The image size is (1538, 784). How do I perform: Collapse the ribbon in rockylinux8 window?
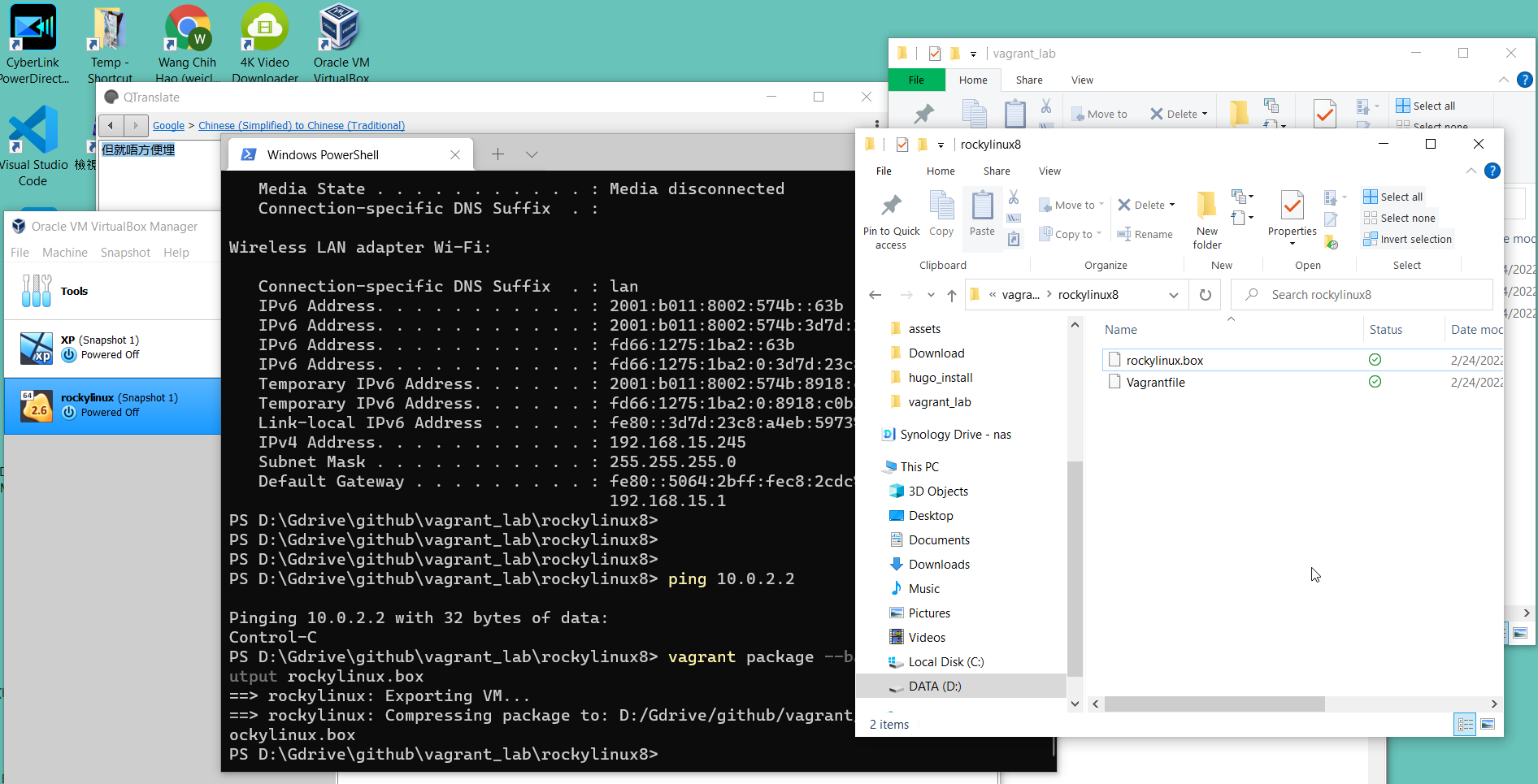[x=1471, y=171]
